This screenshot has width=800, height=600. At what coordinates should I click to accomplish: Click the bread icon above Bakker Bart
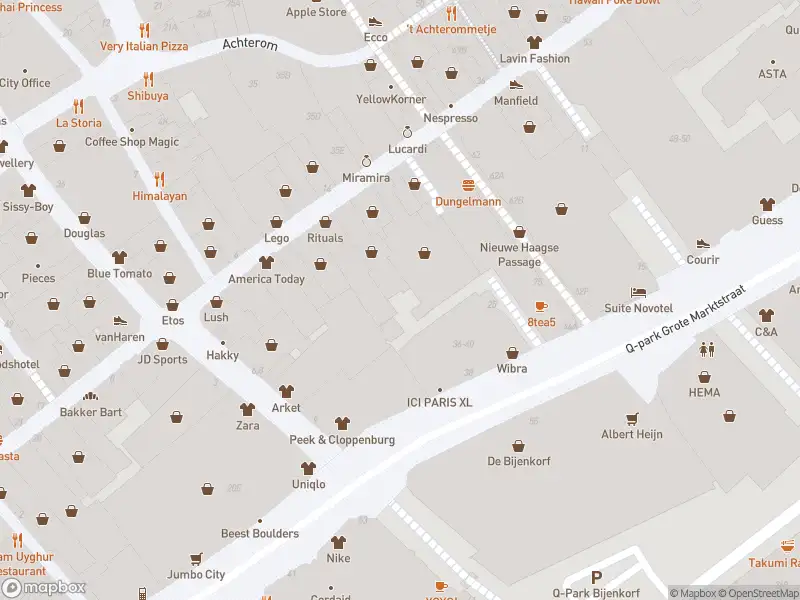[90, 396]
